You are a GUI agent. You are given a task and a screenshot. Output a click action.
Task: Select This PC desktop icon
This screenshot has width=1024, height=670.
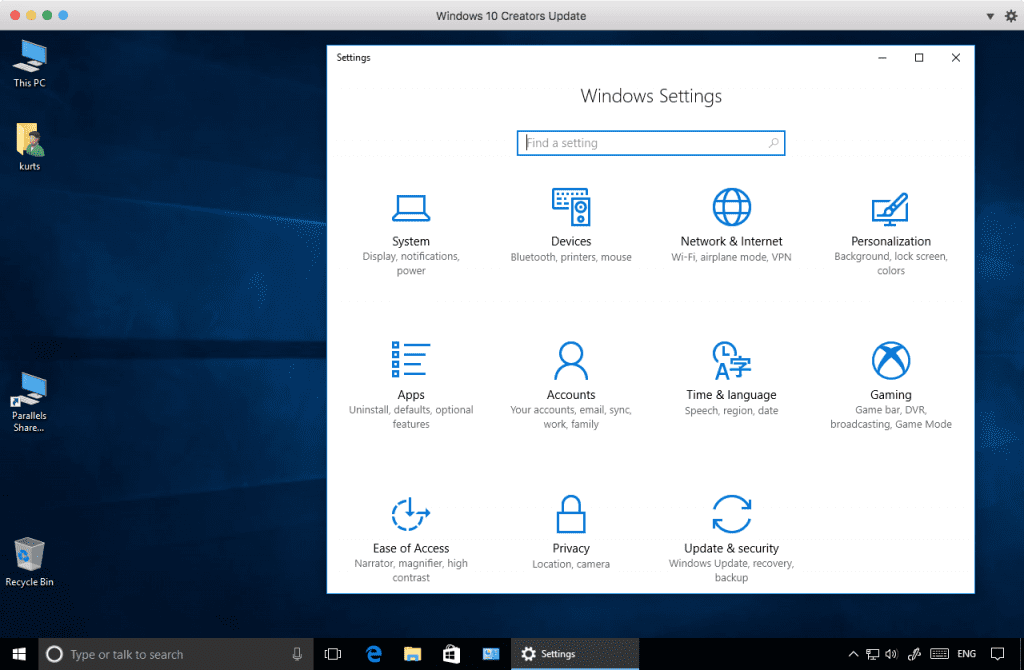(x=29, y=63)
